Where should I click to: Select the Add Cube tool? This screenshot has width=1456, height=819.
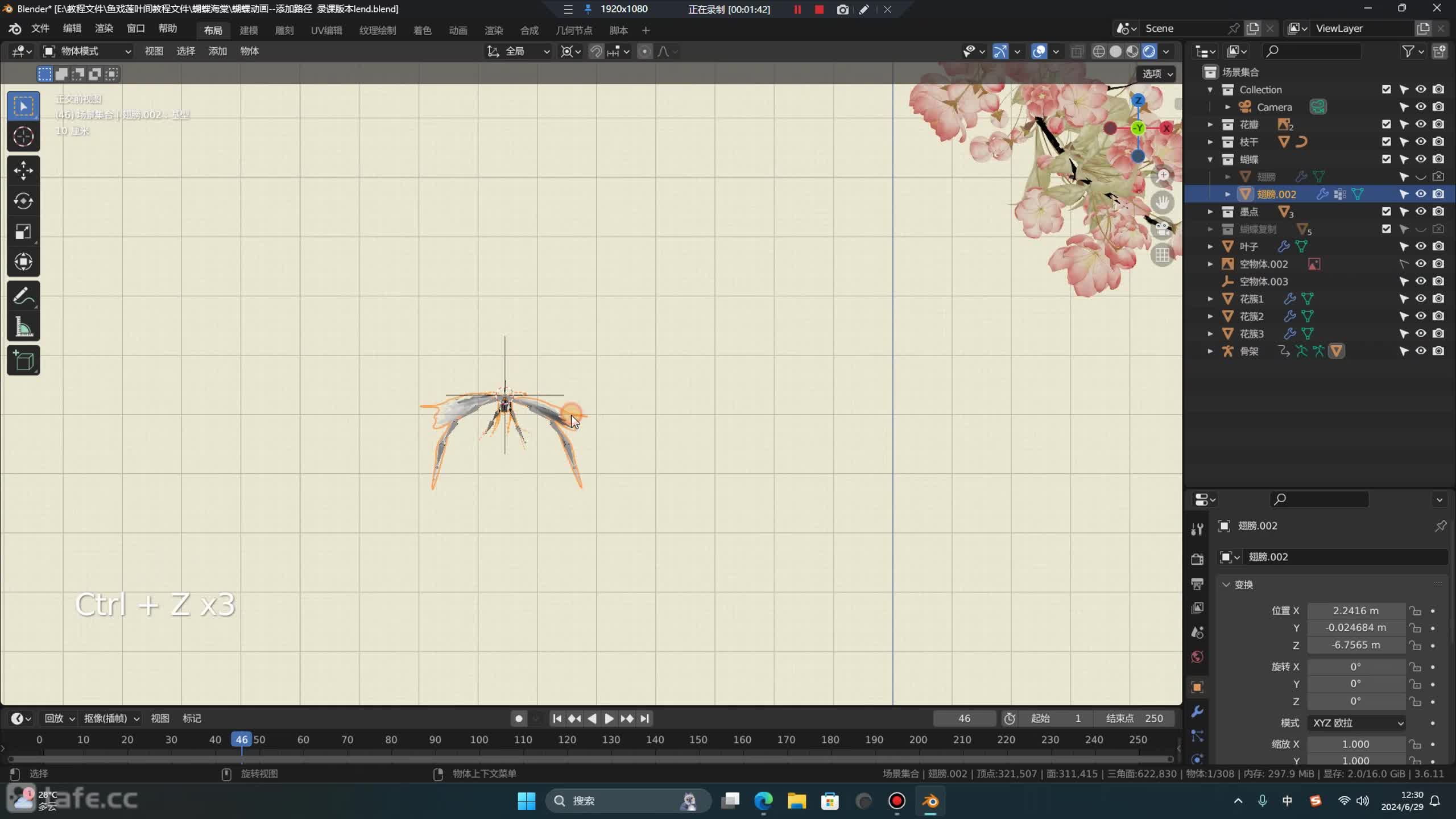tap(23, 361)
